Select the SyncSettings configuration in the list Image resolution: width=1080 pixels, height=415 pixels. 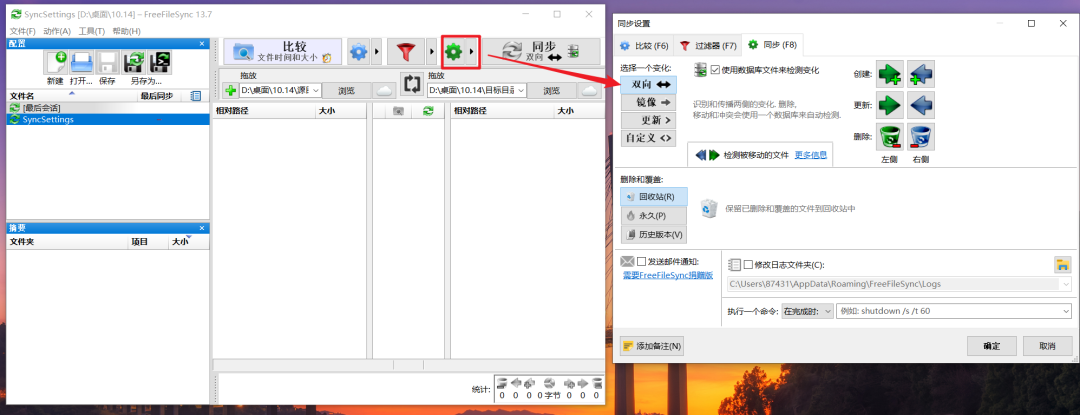48,119
